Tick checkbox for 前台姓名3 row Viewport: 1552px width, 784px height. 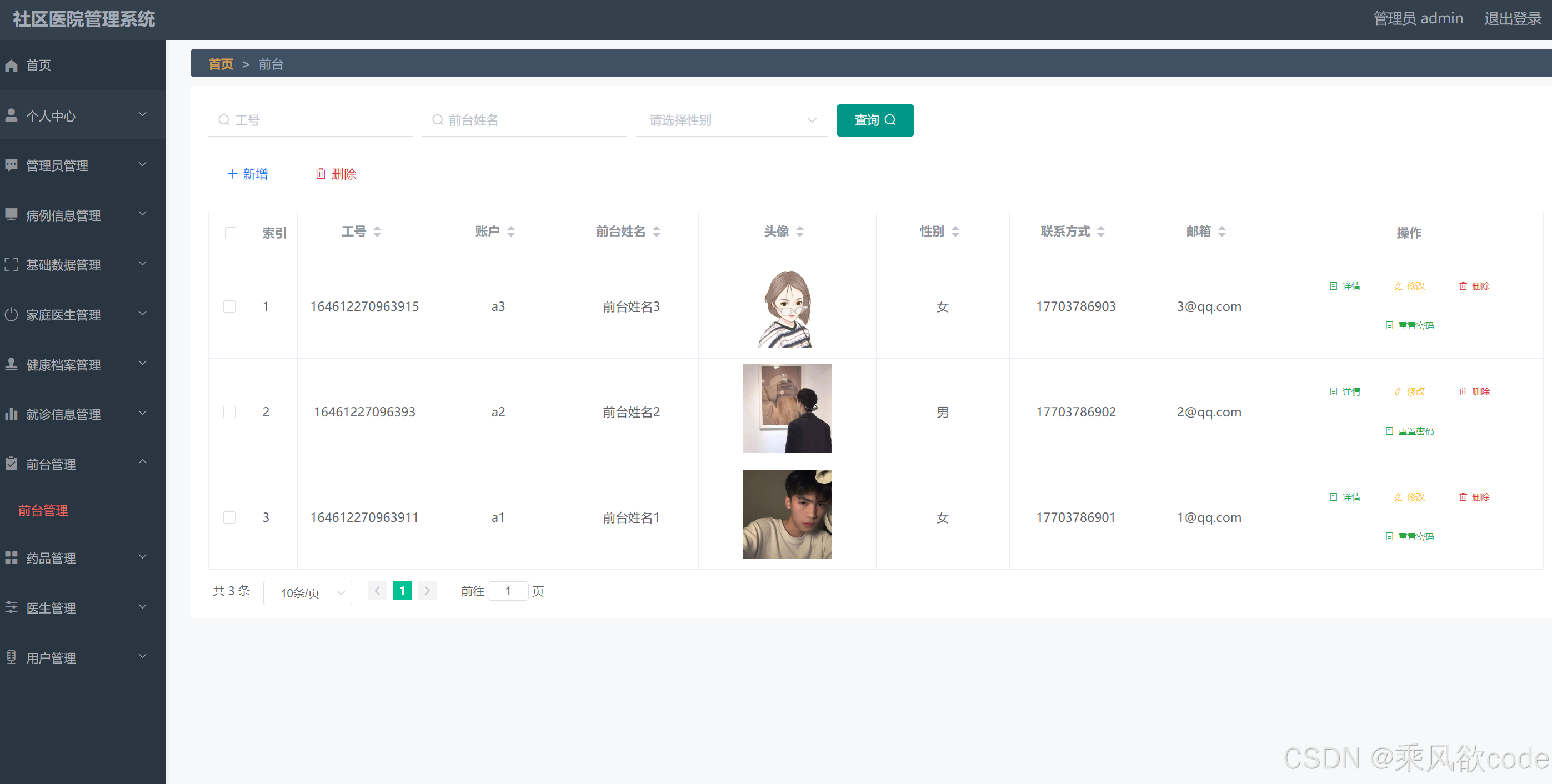229,306
